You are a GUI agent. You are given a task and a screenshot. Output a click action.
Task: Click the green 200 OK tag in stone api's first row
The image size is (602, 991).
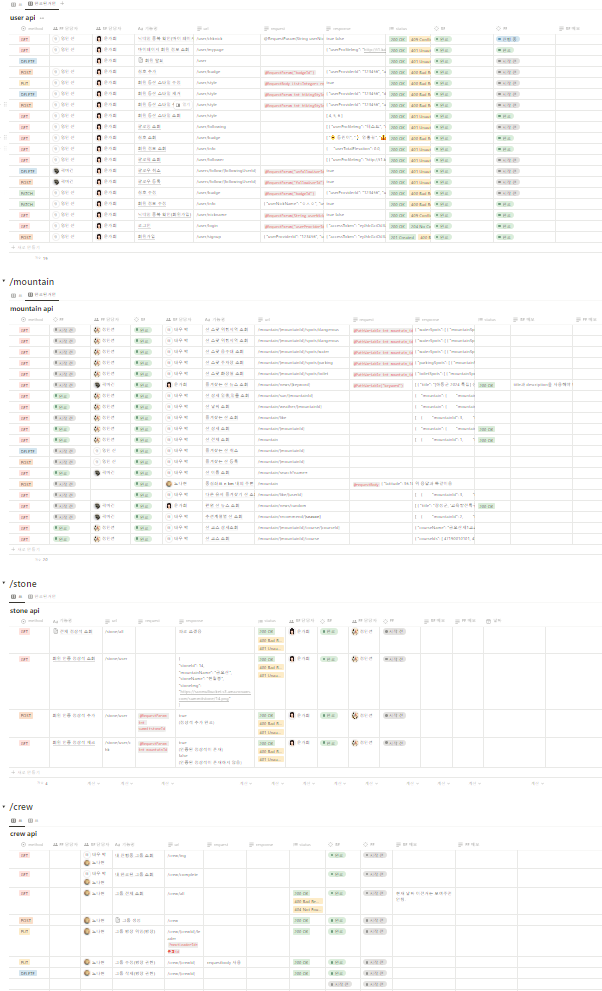(267, 632)
